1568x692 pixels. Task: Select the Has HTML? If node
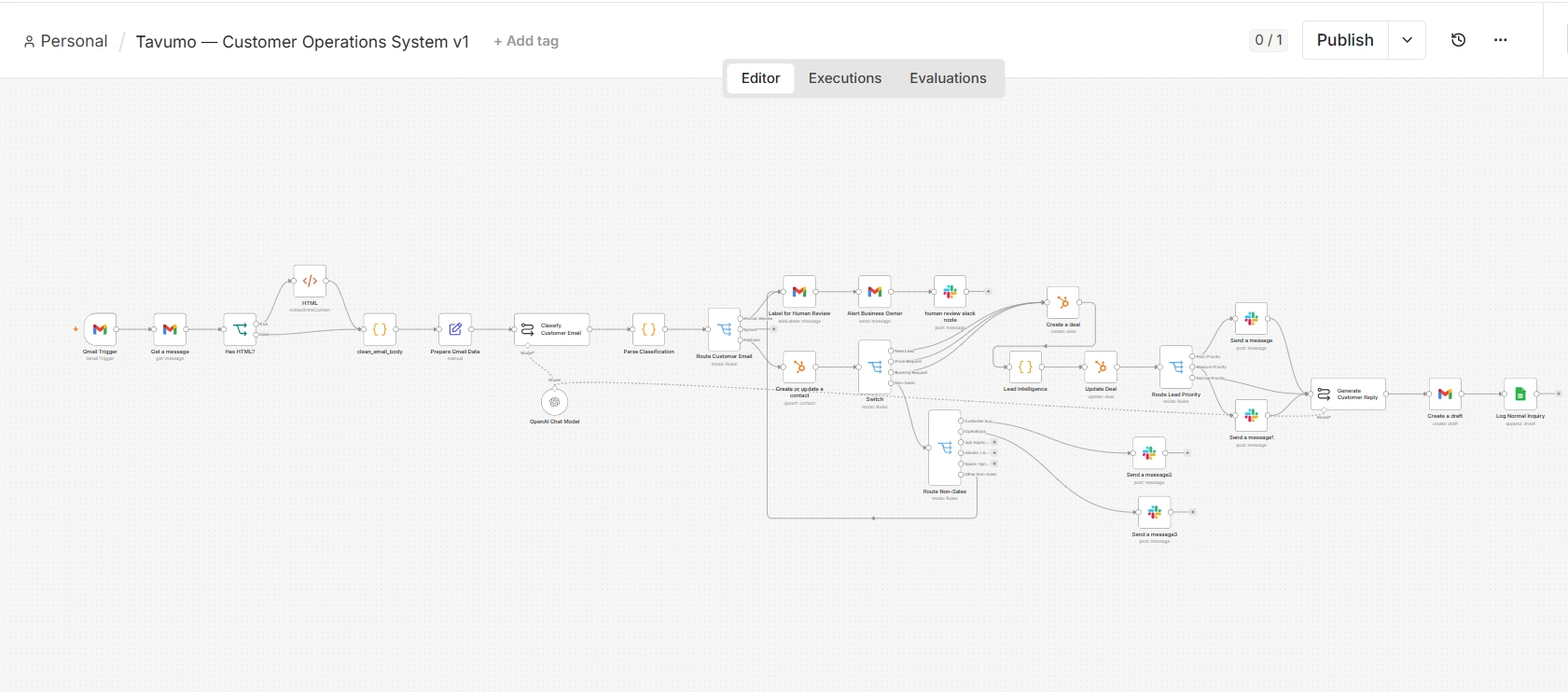[240, 329]
